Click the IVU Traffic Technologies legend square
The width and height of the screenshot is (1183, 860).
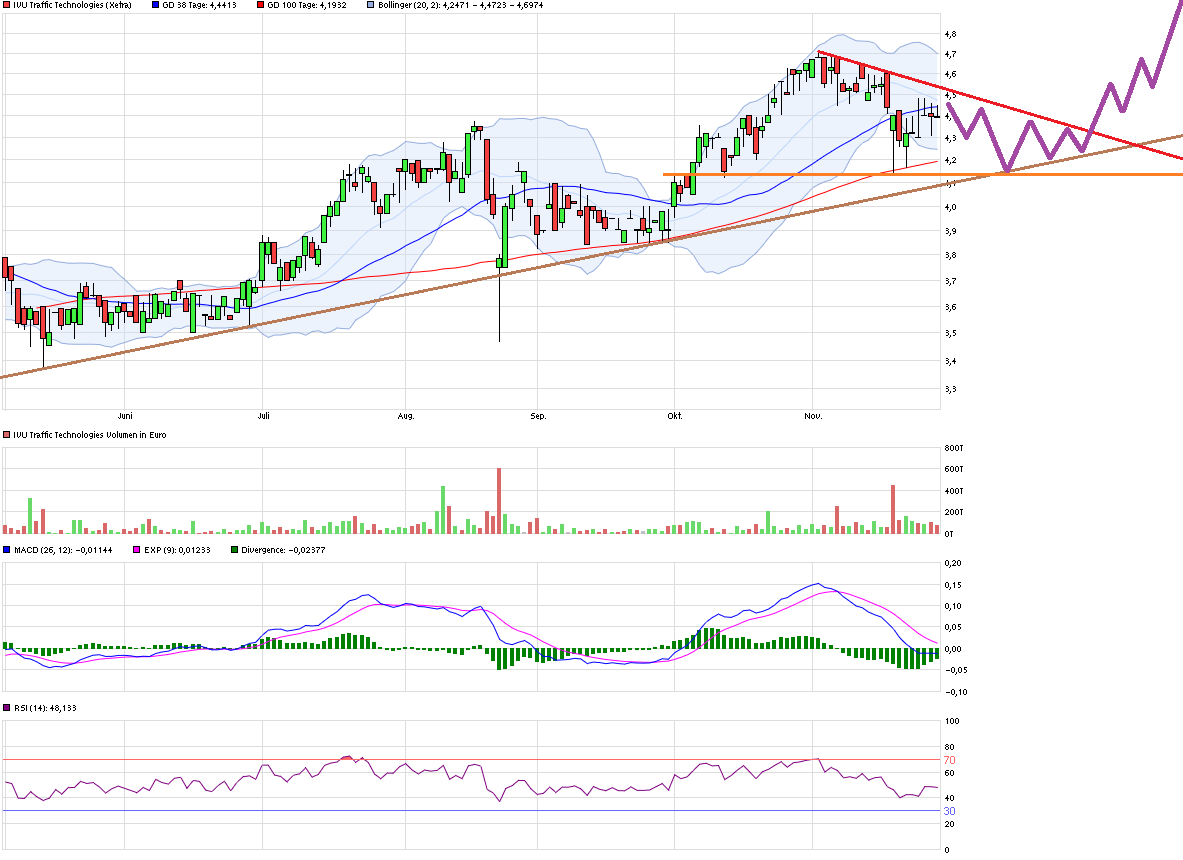[x=8, y=6]
